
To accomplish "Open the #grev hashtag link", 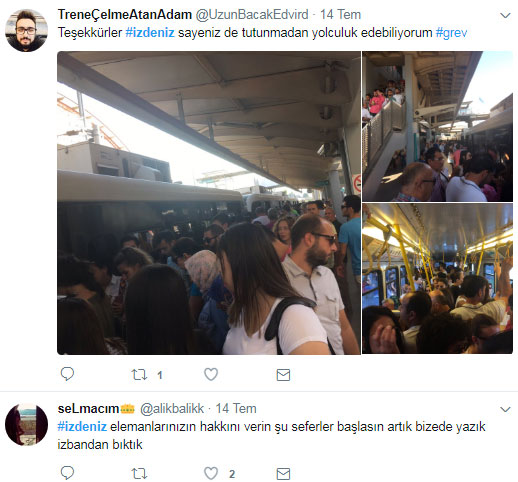I will (451, 33).
